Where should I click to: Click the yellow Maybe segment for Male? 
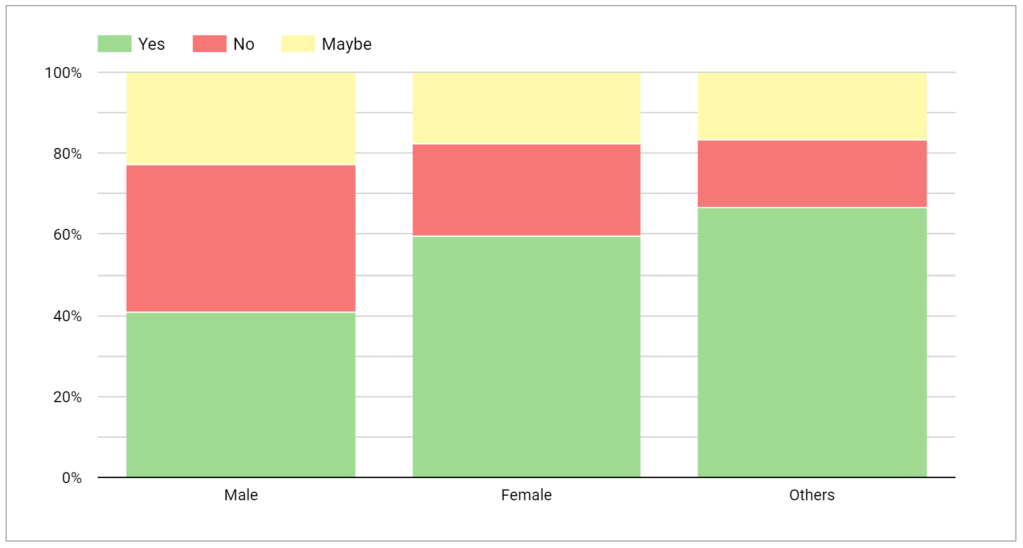coord(240,118)
